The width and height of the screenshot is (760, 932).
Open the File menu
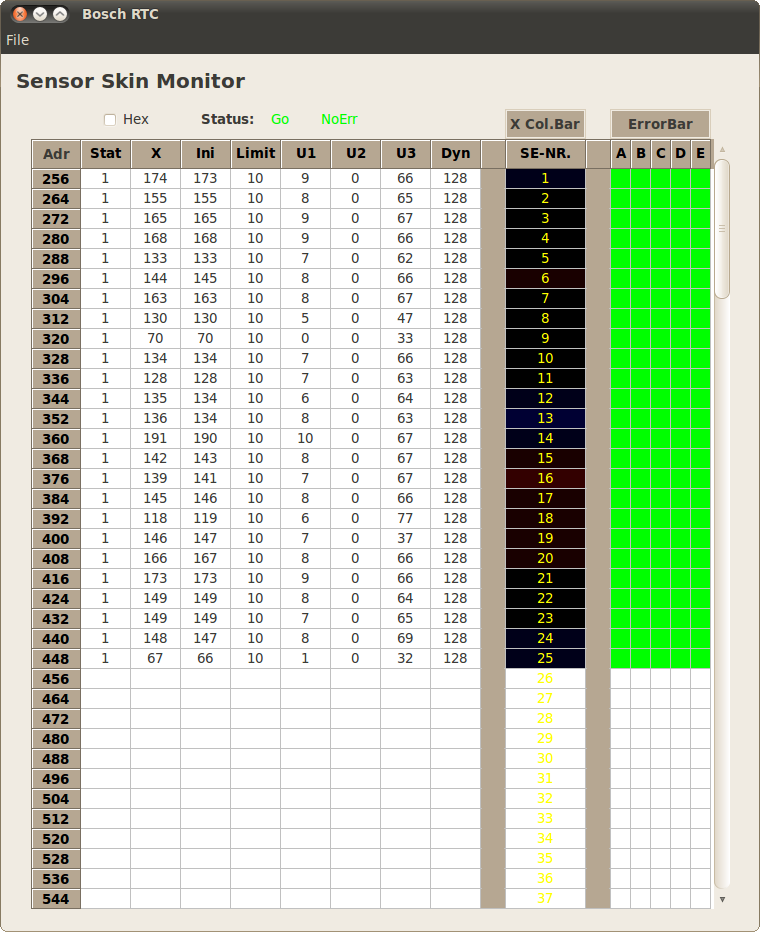pos(18,40)
